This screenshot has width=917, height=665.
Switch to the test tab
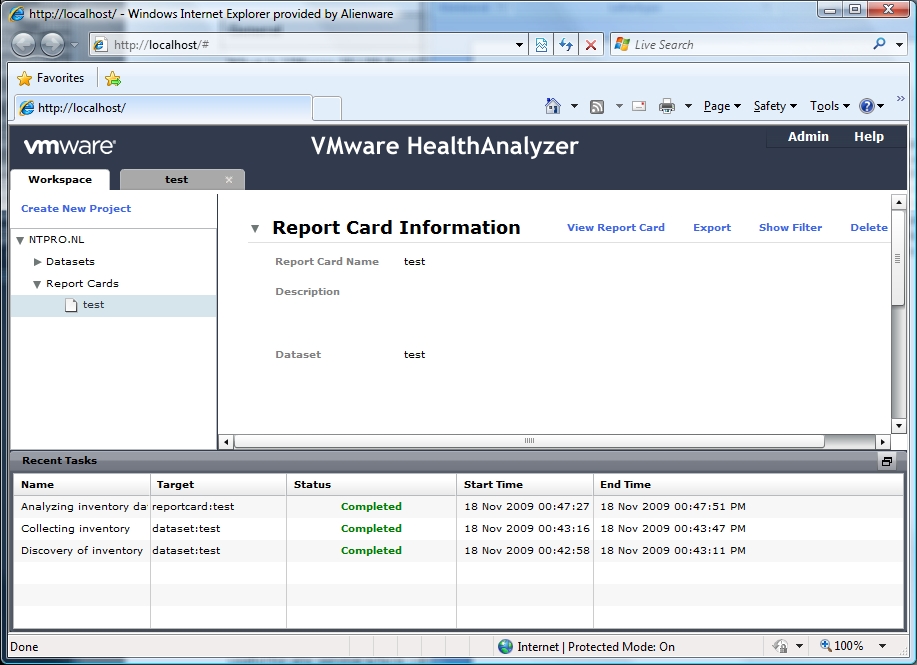pos(176,180)
